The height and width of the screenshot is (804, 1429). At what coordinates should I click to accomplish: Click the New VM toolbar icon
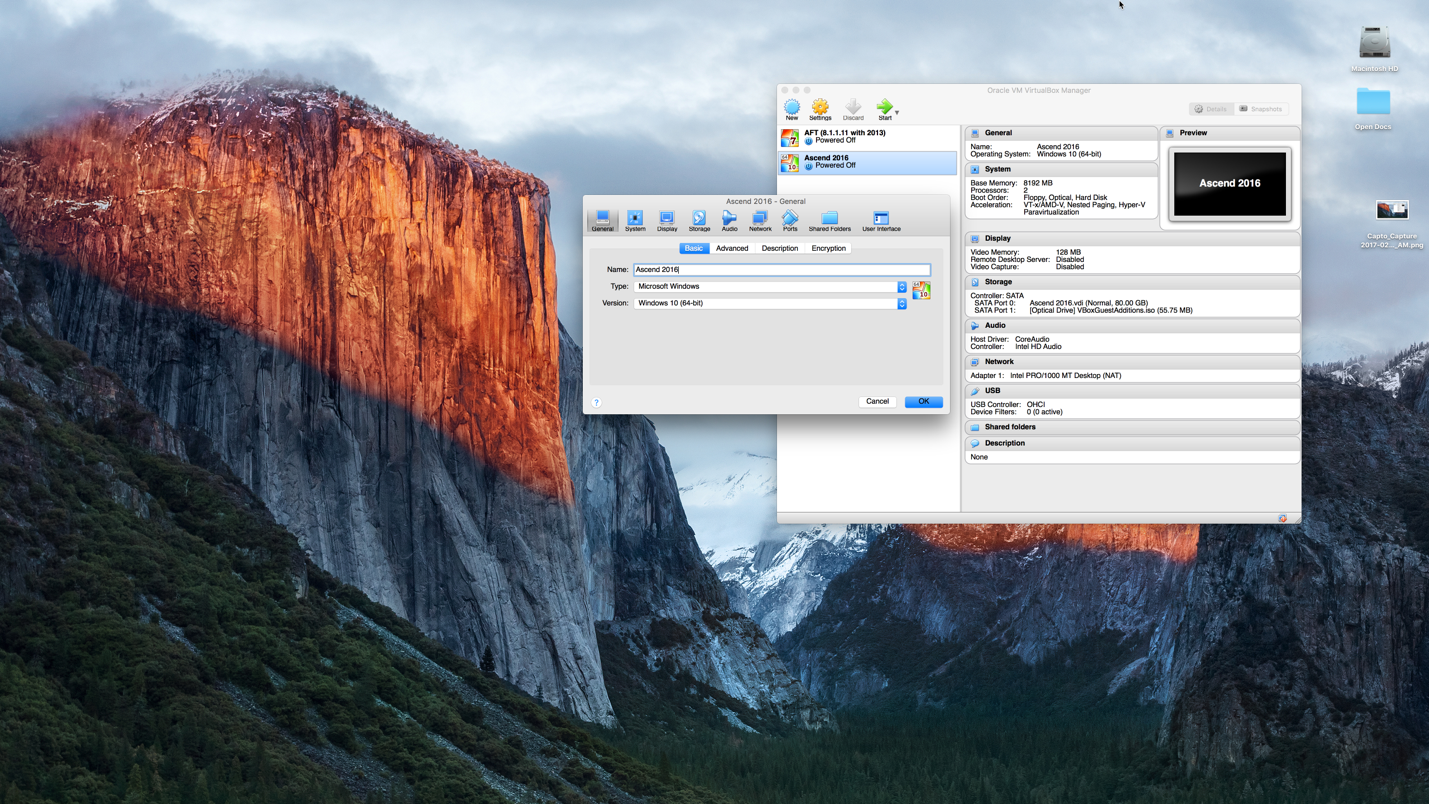(792, 109)
